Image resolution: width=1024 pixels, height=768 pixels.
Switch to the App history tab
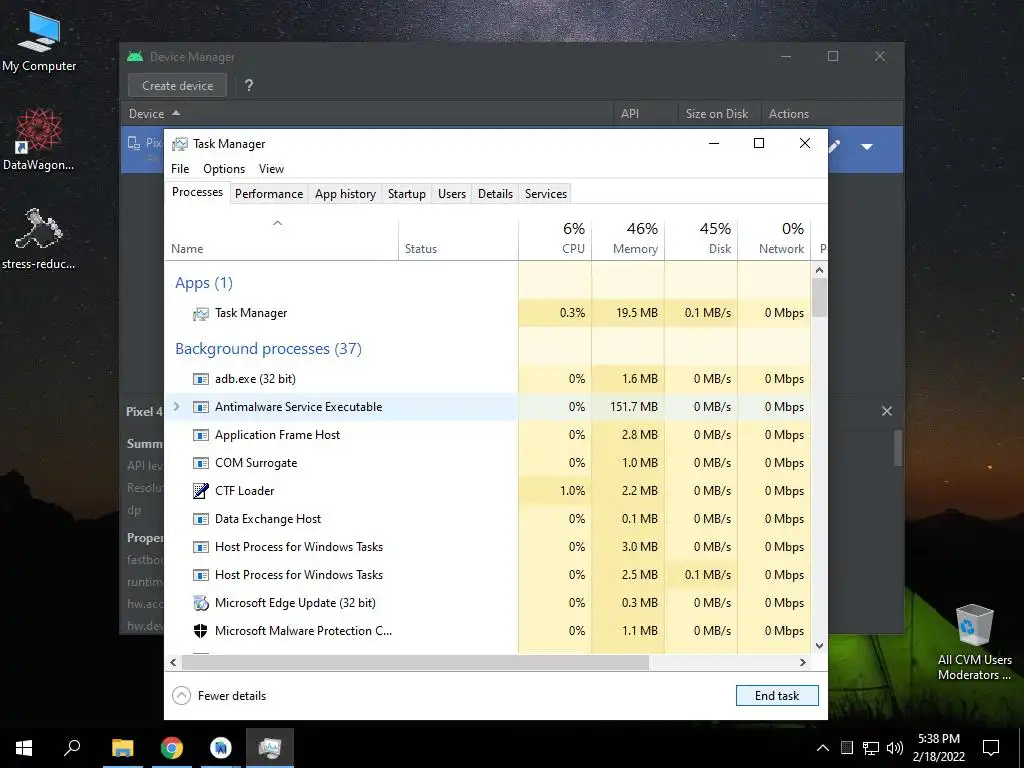(x=345, y=194)
